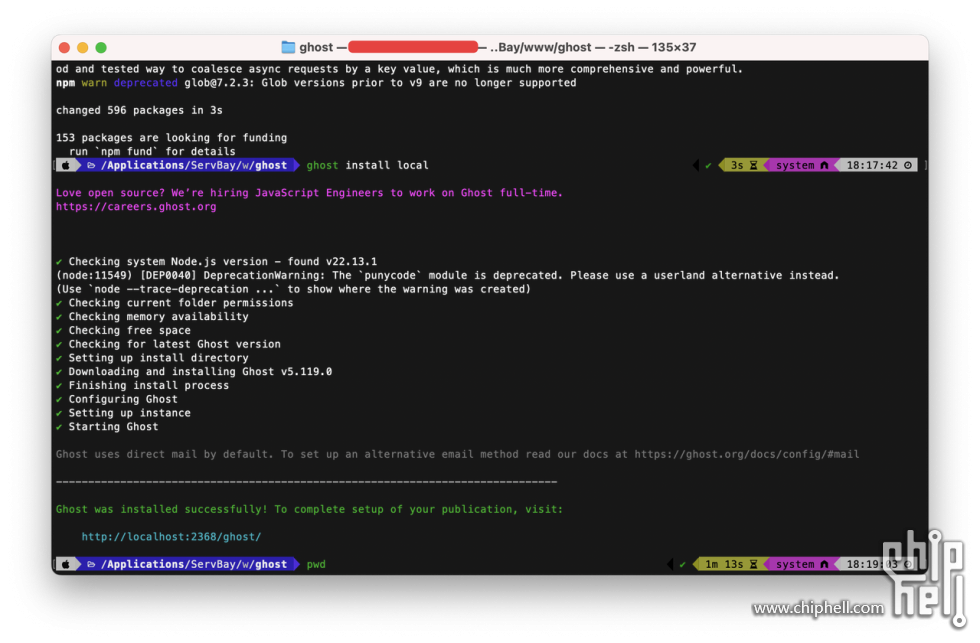This screenshot has width=980, height=643.
Task: Open the http://localhost:2368/ghost/ setup link
Action: [171, 537]
